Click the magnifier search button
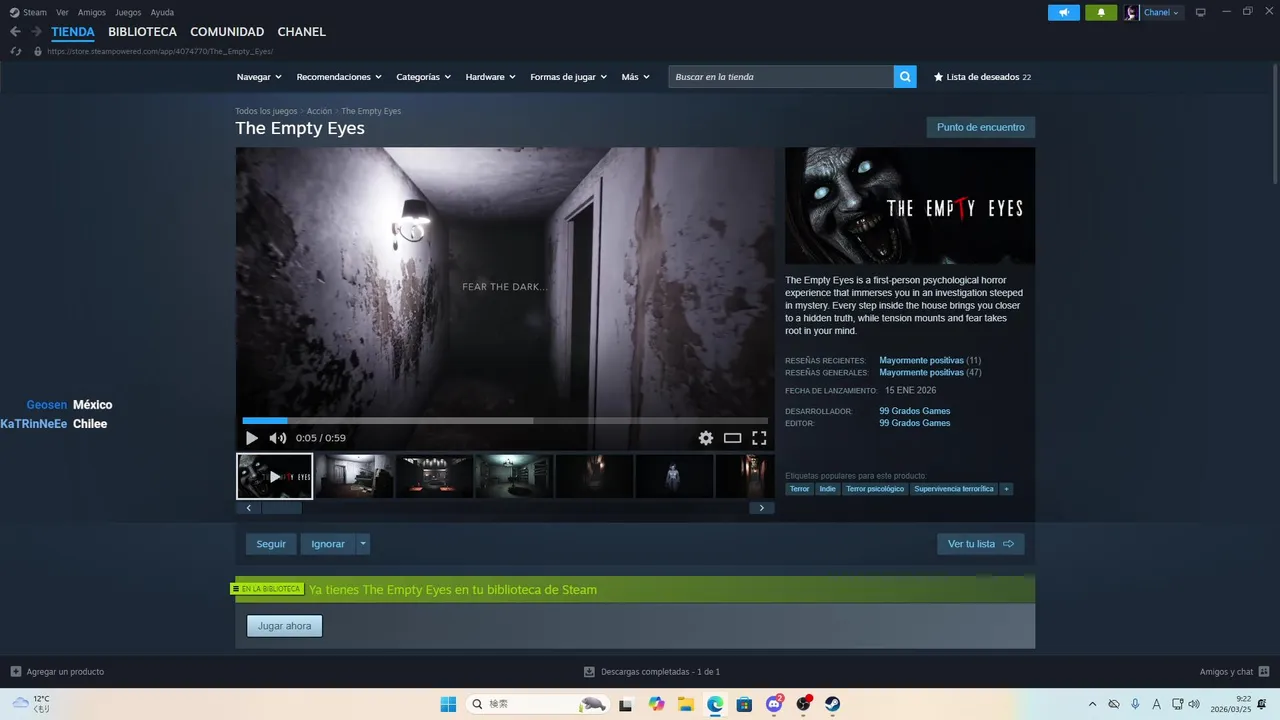The height and width of the screenshot is (720, 1280). coord(905,77)
